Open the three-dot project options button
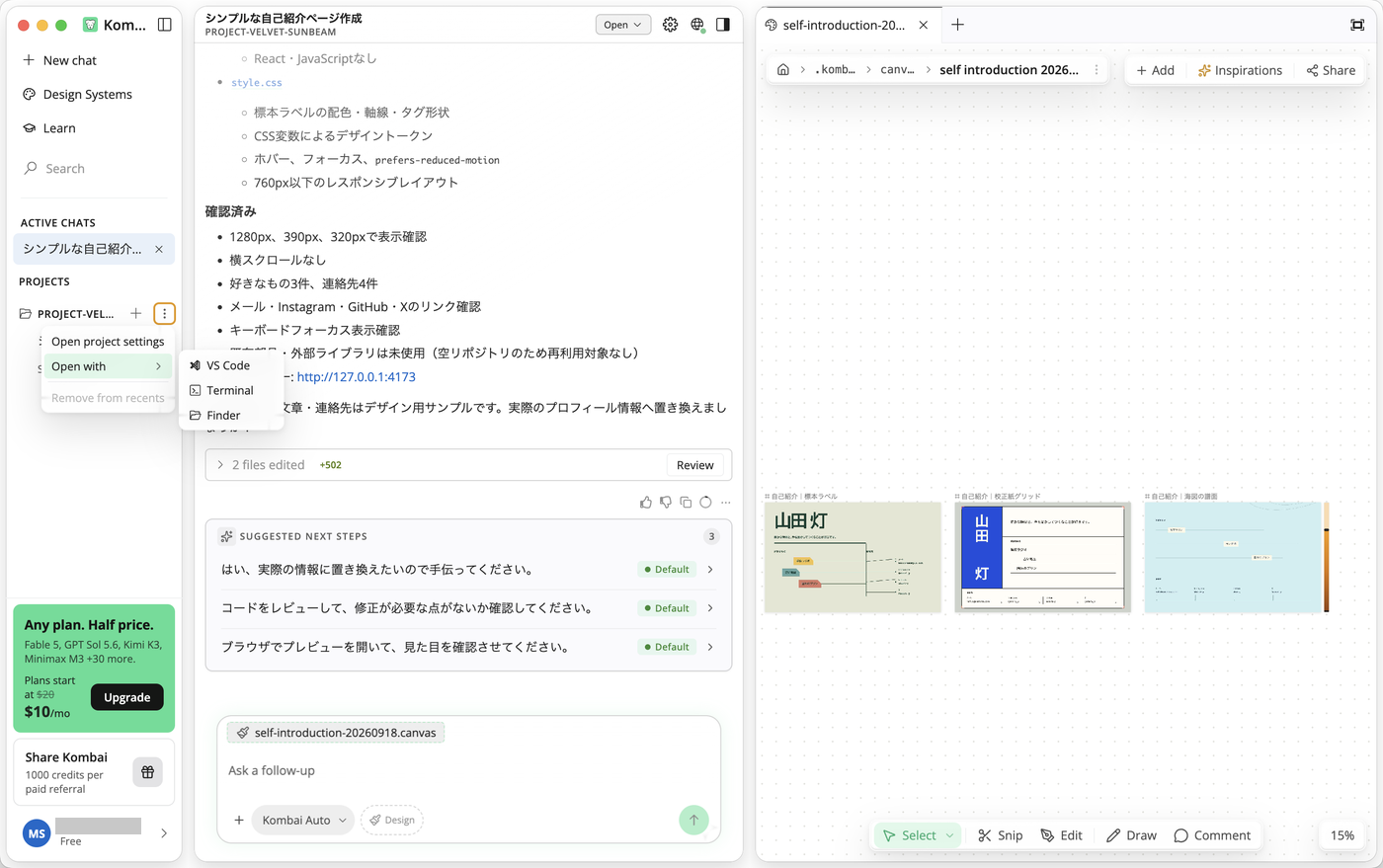This screenshot has width=1383, height=868. coord(165,314)
